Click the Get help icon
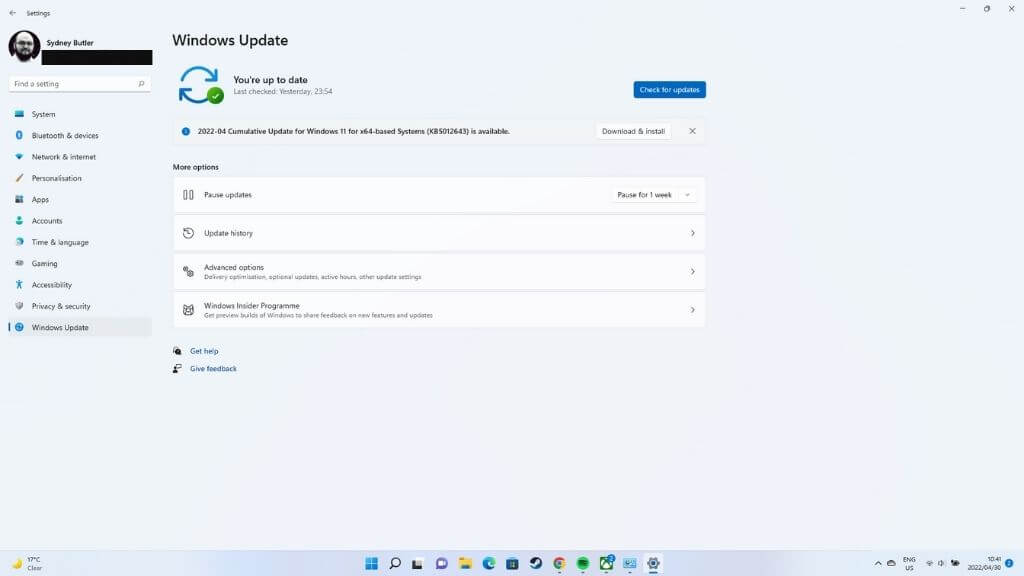 click(177, 351)
